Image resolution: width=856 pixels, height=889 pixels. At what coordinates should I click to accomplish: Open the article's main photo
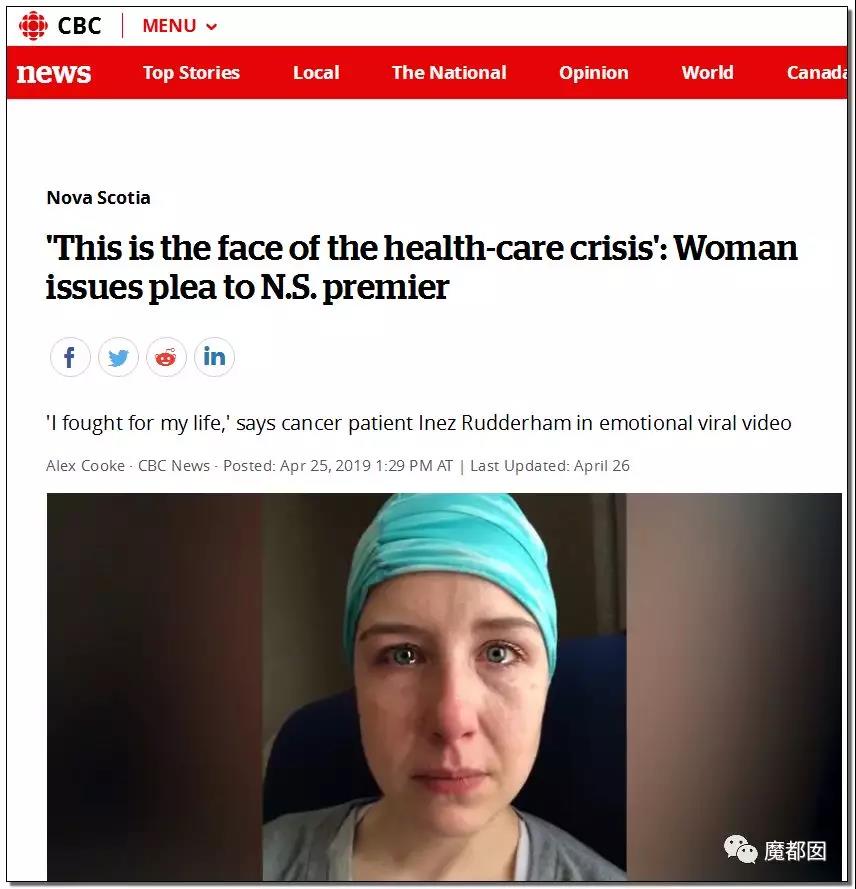click(x=444, y=687)
